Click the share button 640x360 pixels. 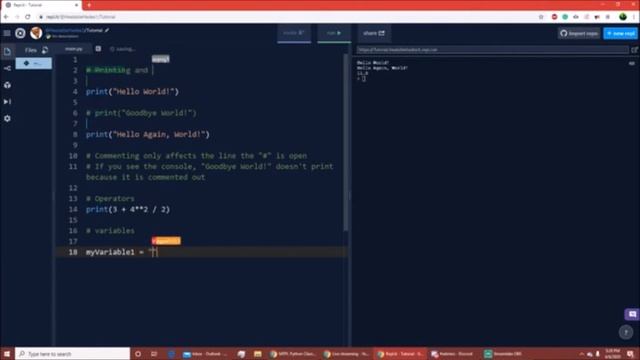tap(374, 33)
